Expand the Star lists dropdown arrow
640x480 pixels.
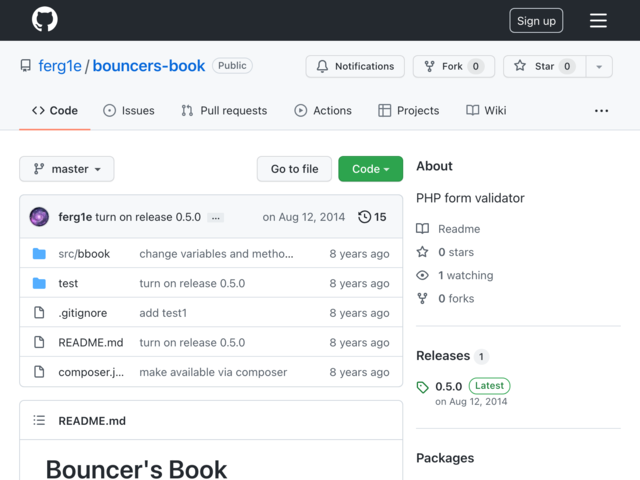(x=599, y=67)
